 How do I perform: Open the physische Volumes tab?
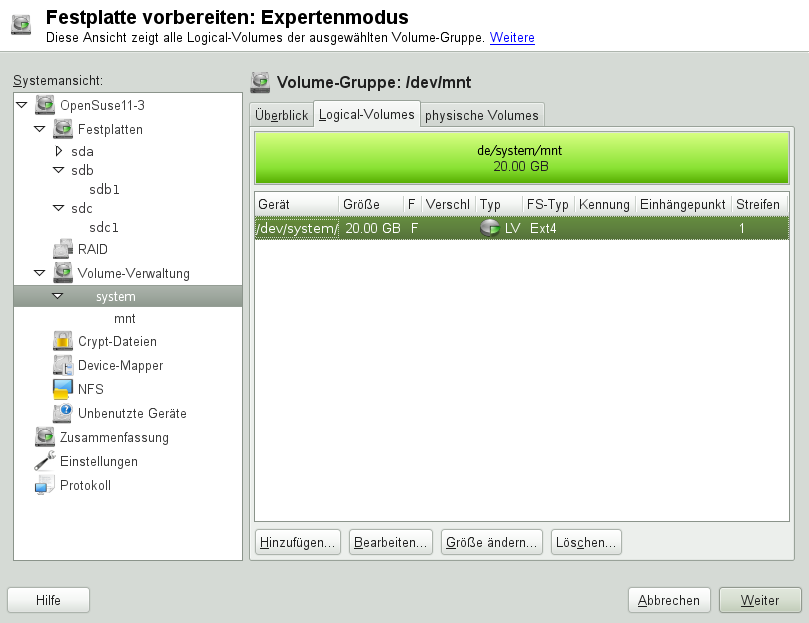(482, 114)
